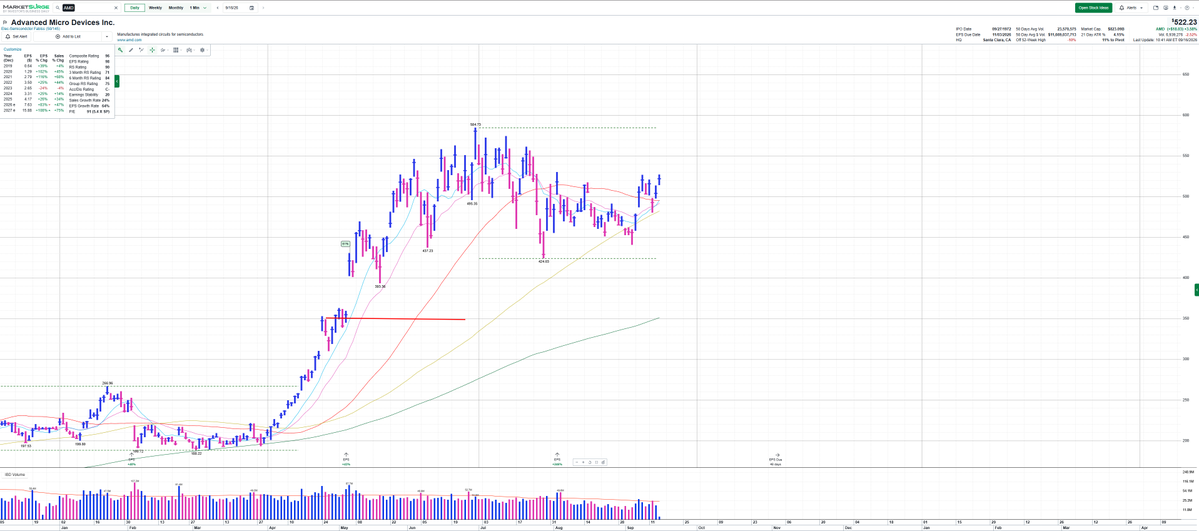Click the IBD Volume label
Viewport: 1199px width, 531px height.
pos(17,474)
